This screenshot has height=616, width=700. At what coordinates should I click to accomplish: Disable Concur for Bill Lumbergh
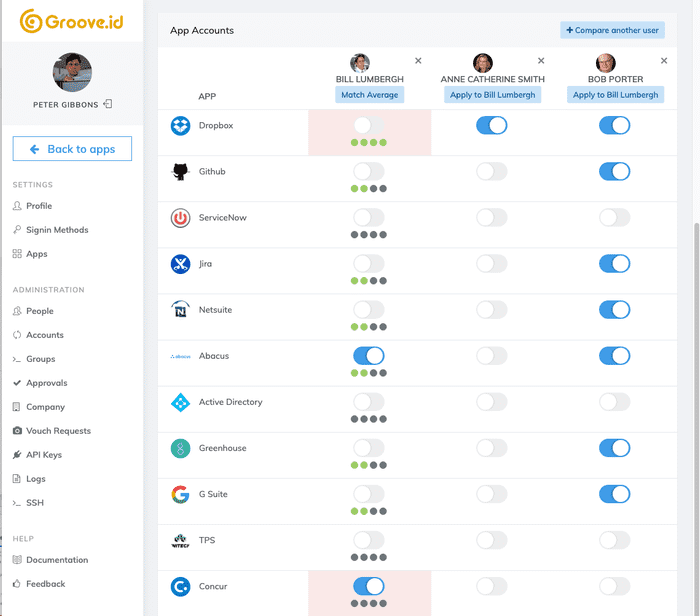pos(369,587)
